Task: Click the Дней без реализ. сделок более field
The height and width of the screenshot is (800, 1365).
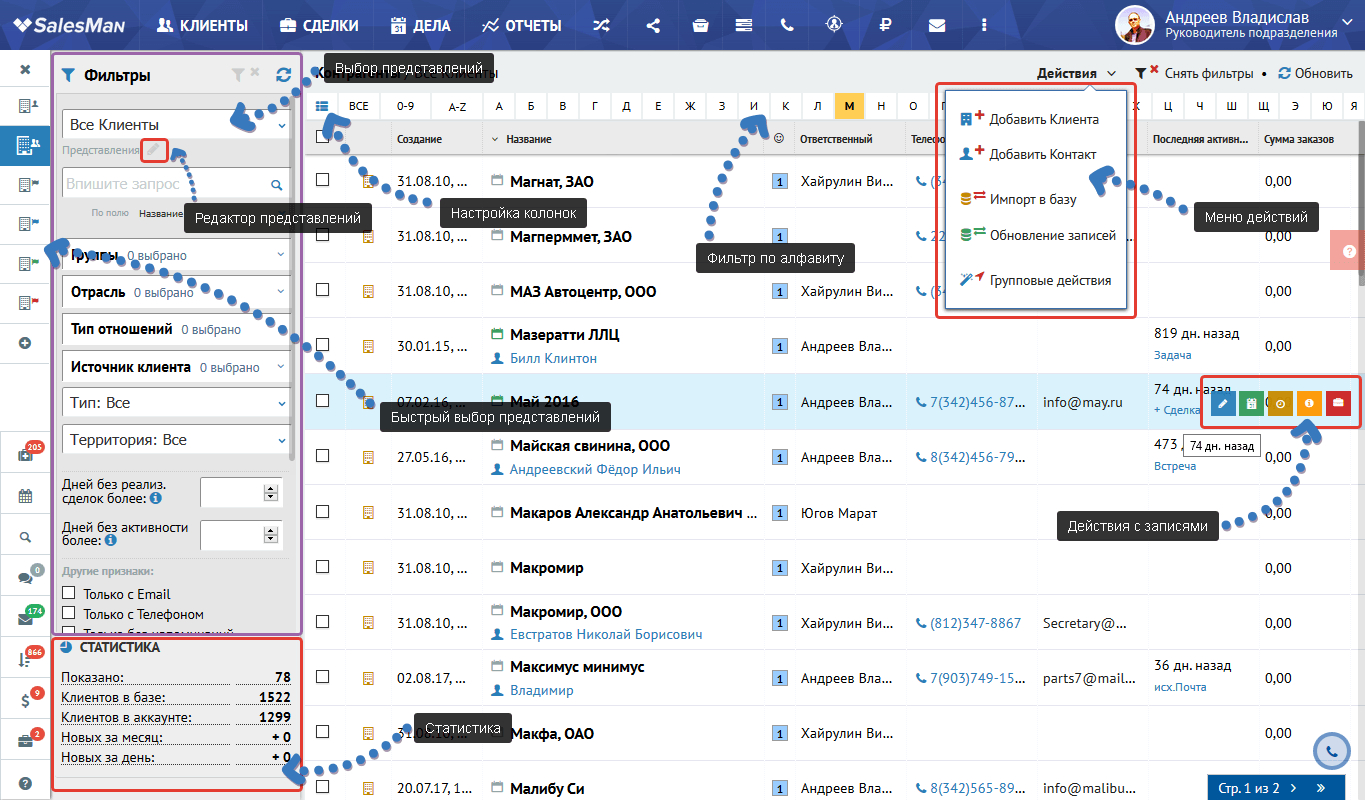Action: 241,492
